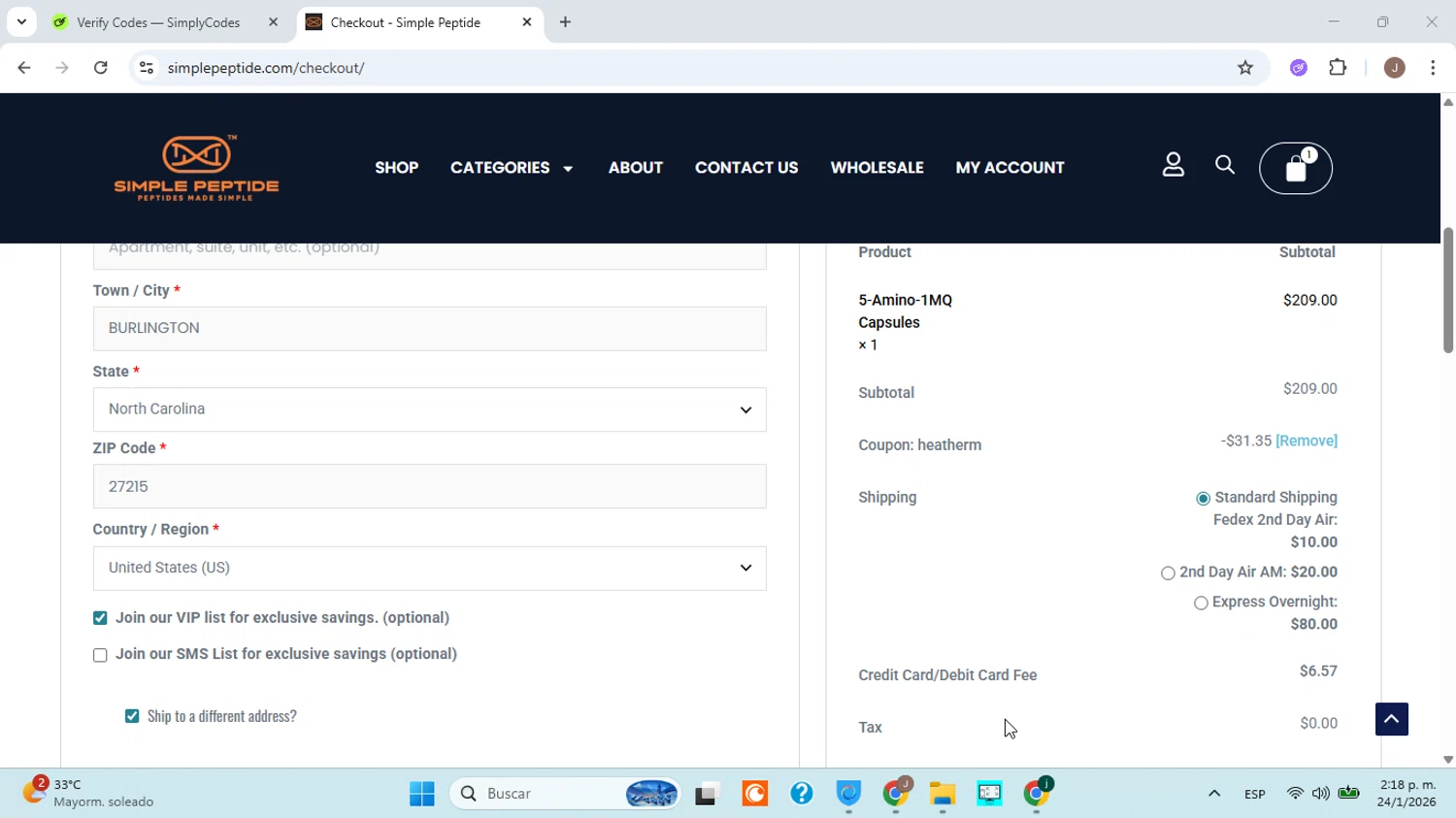Viewport: 1456px width, 818px height.
Task: Open the Chrome profile avatar
Action: pos(1395,68)
